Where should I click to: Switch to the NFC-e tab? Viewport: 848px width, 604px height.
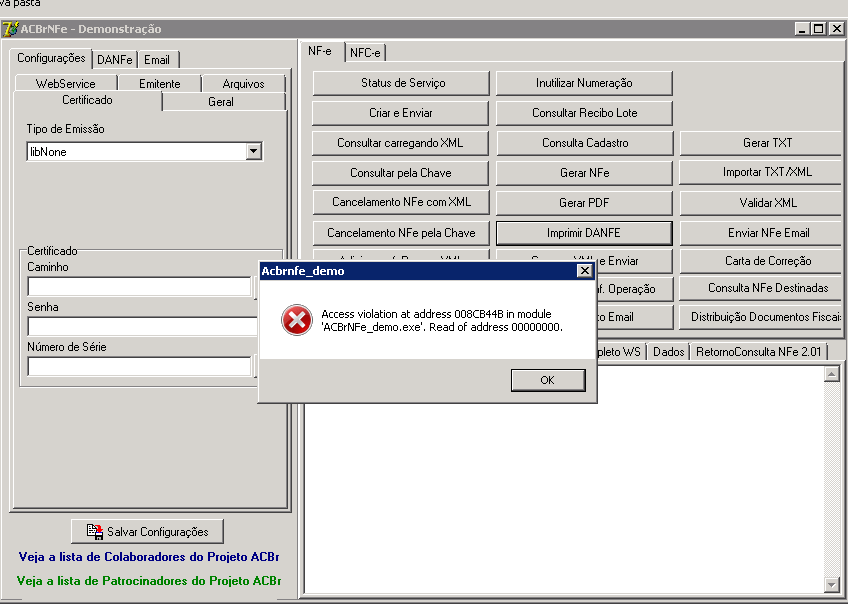[365, 52]
